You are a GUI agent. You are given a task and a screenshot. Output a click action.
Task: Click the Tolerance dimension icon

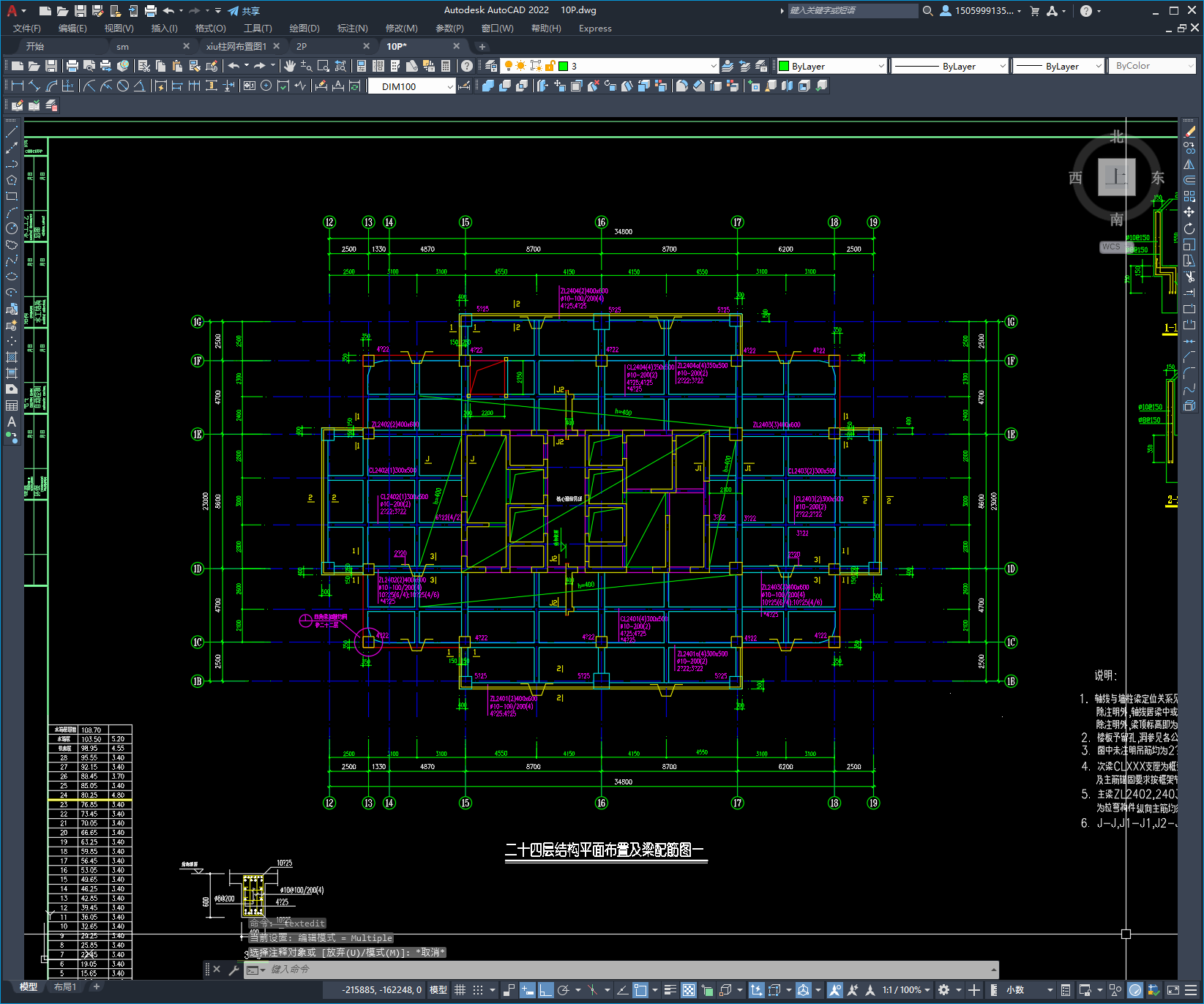coord(250,86)
